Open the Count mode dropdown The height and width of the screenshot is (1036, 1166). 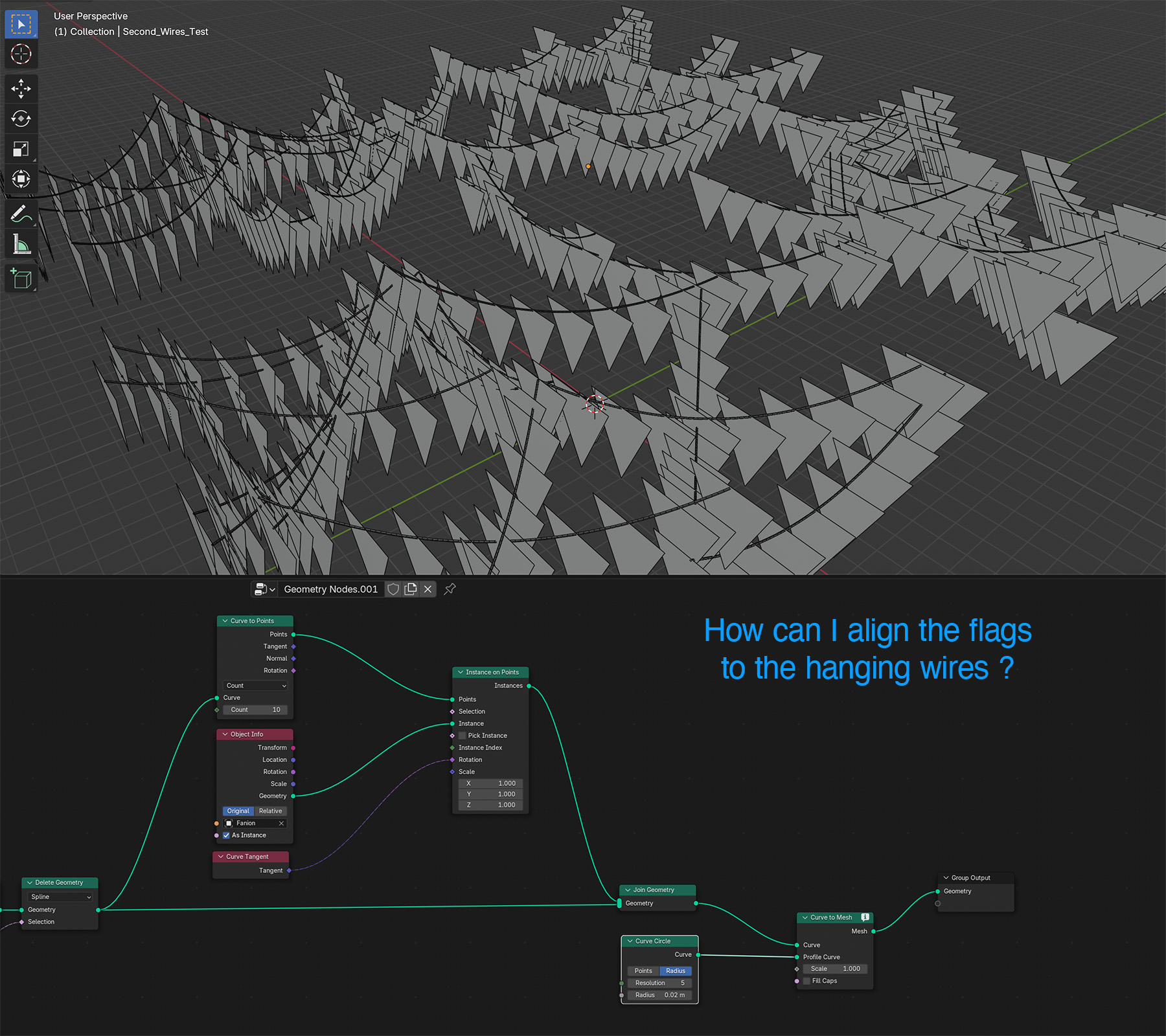pos(255,686)
